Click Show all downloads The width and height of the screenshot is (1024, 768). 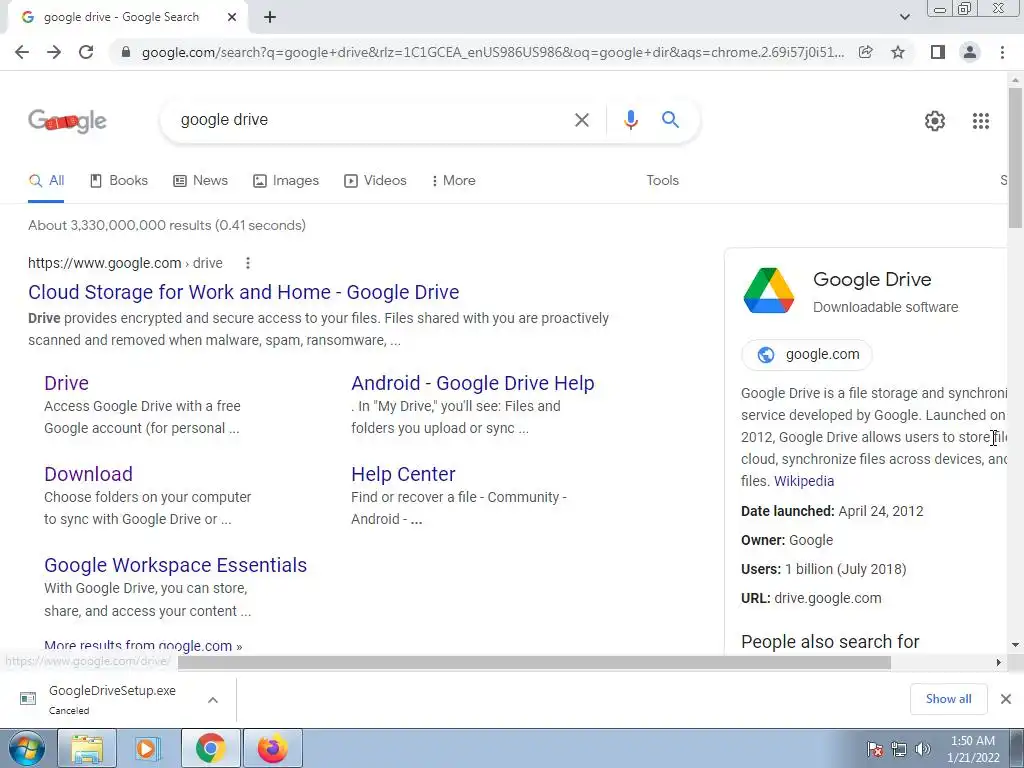coord(948,699)
